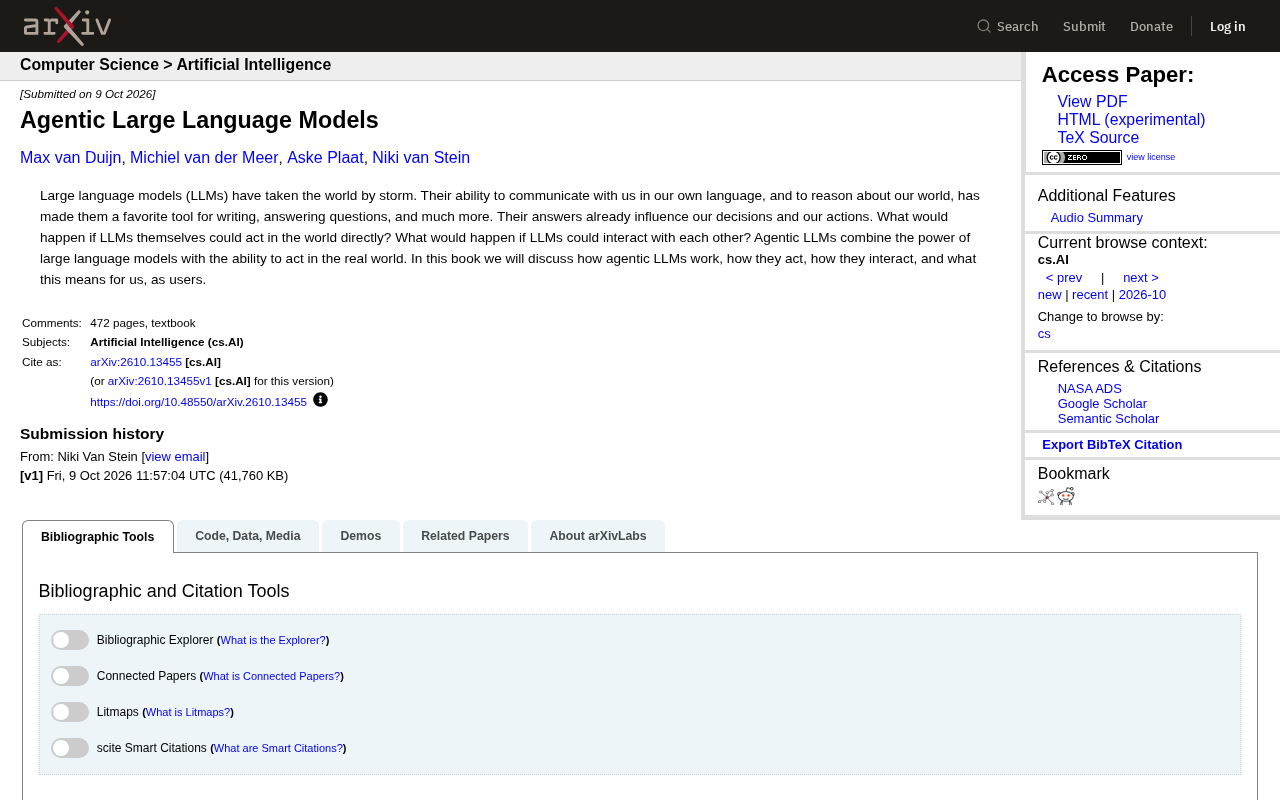This screenshot has height=800, width=1280.
Task: Open author Niki van Stein
Action: click(x=421, y=158)
